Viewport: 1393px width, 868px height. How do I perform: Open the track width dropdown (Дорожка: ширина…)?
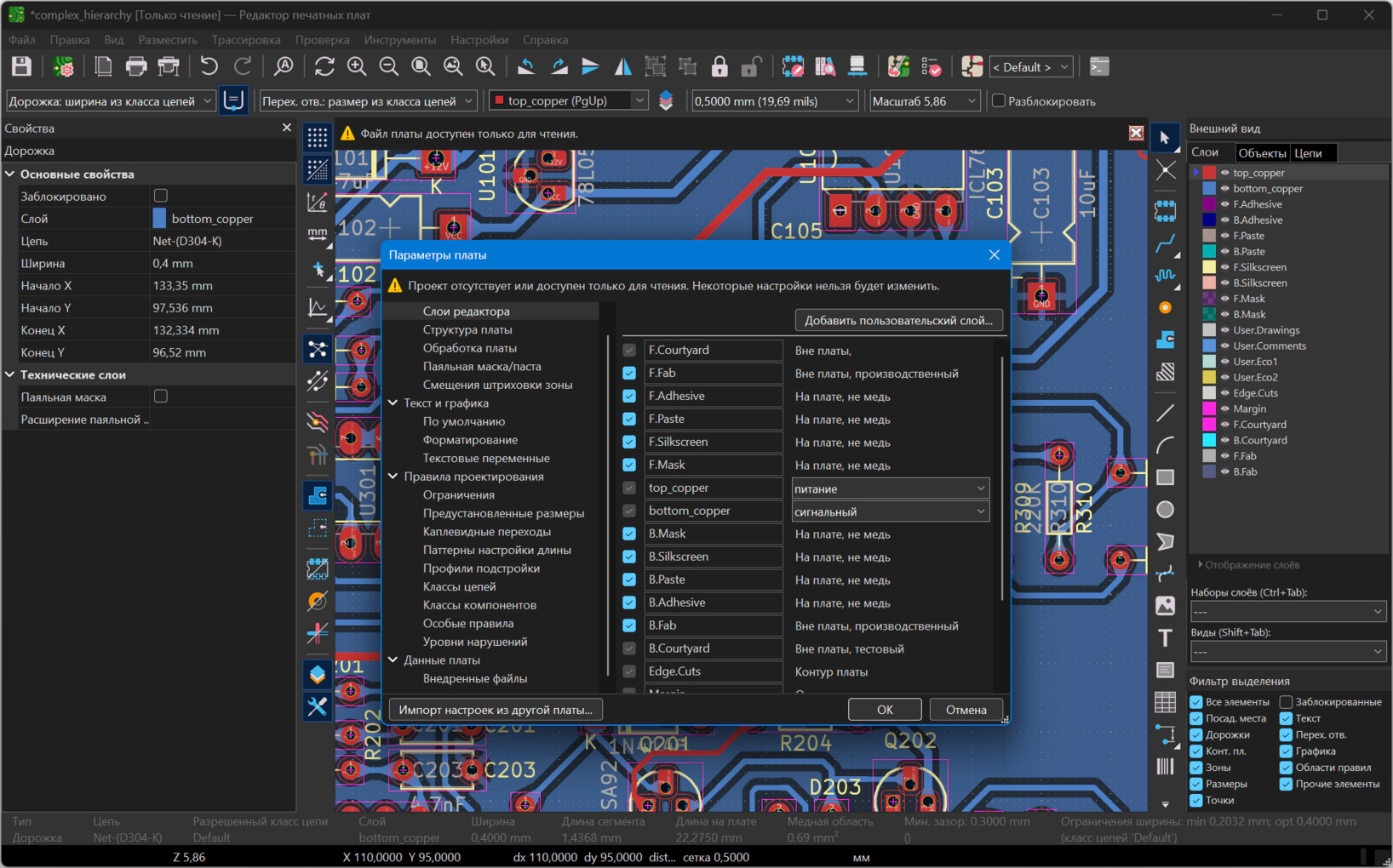click(111, 101)
